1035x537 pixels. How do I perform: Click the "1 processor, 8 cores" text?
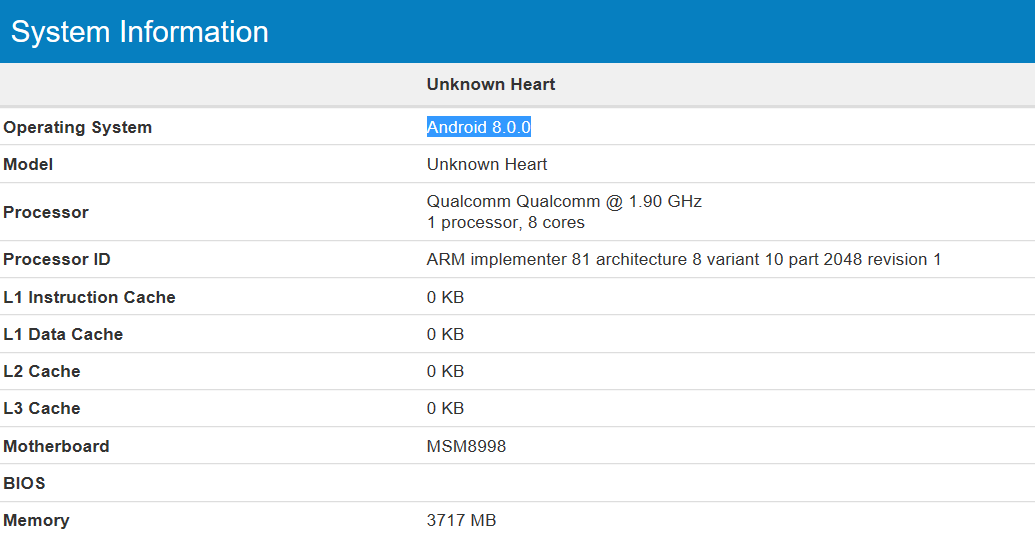pos(505,222)
